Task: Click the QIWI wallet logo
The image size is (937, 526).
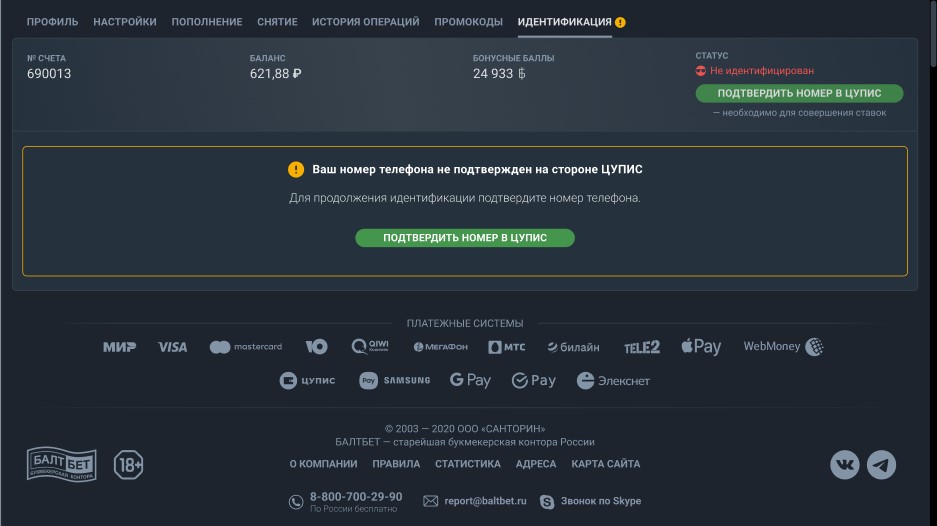Action: 370,346
